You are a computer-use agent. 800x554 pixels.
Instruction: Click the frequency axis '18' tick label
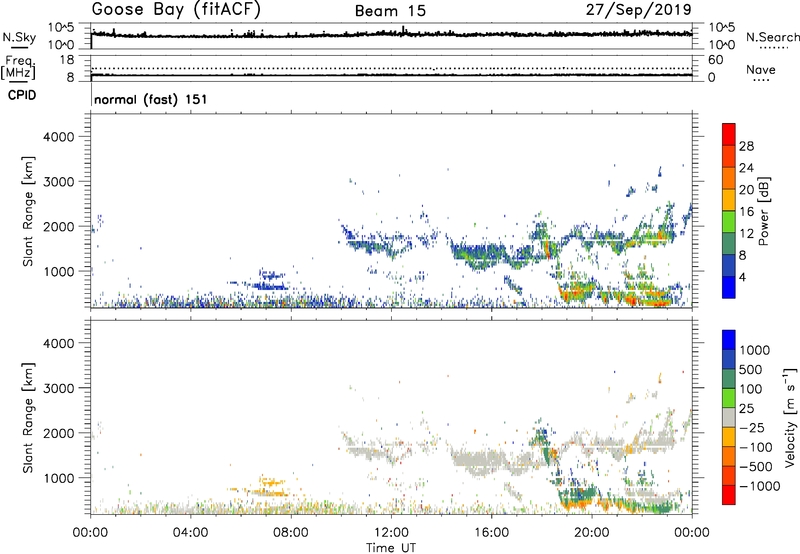67,60
